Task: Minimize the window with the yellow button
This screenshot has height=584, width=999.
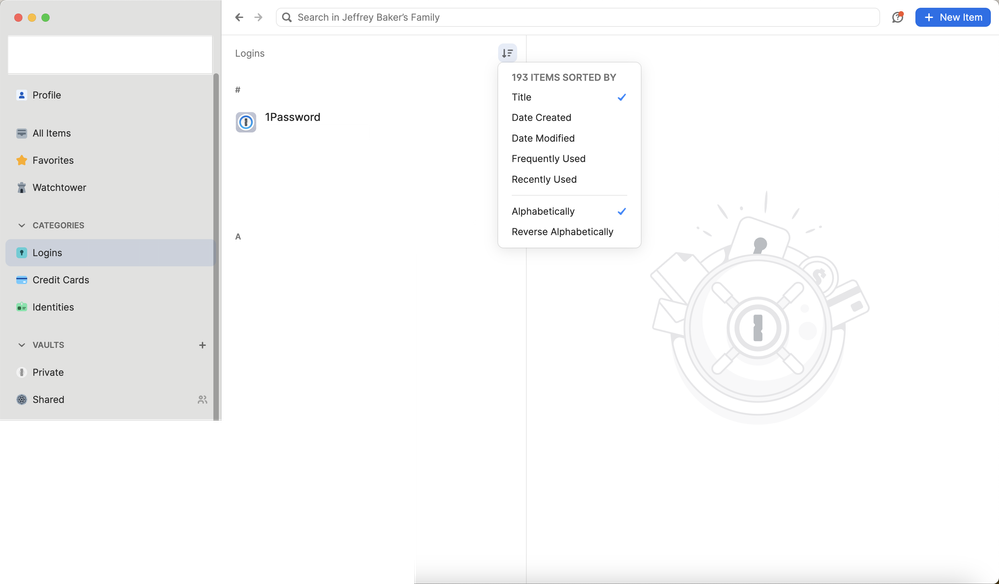Action: tap(32, 18)
